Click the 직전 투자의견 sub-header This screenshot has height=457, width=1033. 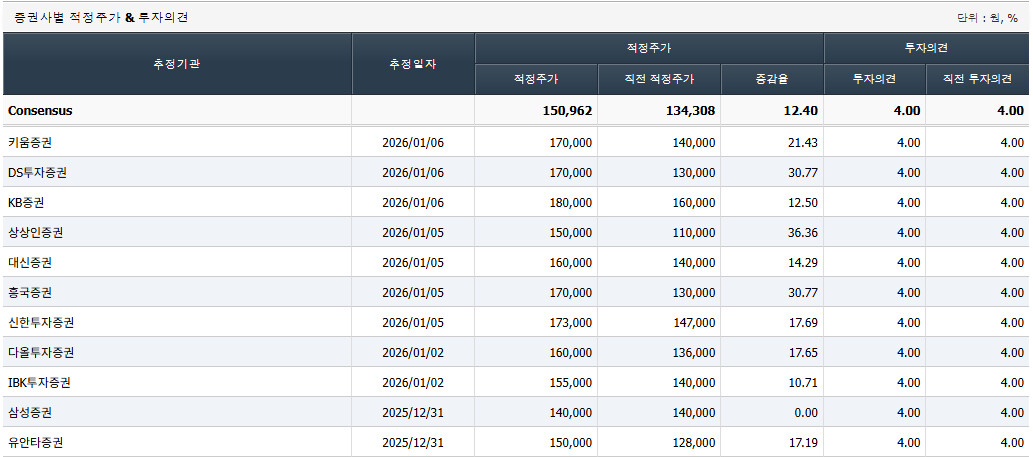[977, 80]
